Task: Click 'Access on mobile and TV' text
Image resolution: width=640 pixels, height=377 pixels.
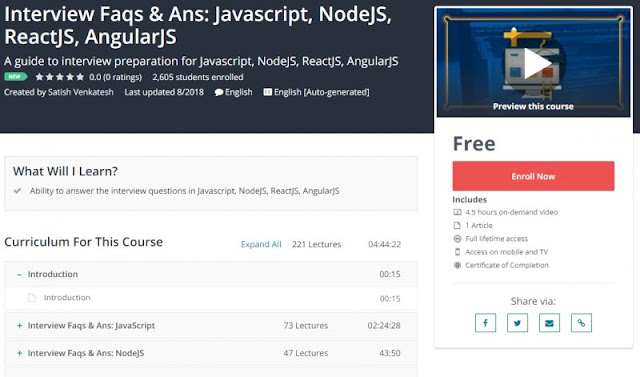Action: [507, 252]
